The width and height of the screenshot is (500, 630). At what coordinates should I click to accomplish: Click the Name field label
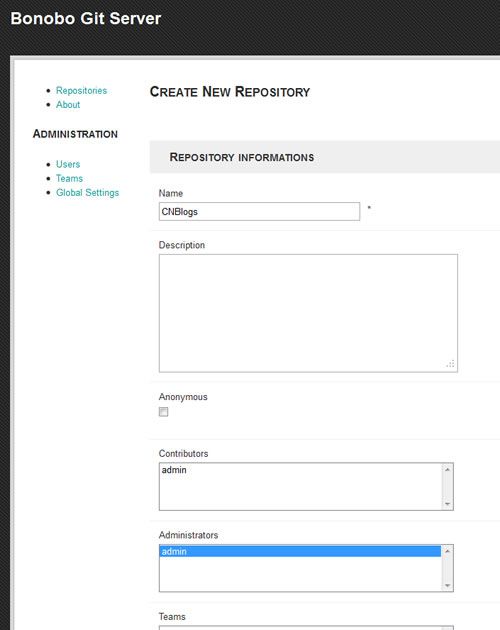click(171, 193)
